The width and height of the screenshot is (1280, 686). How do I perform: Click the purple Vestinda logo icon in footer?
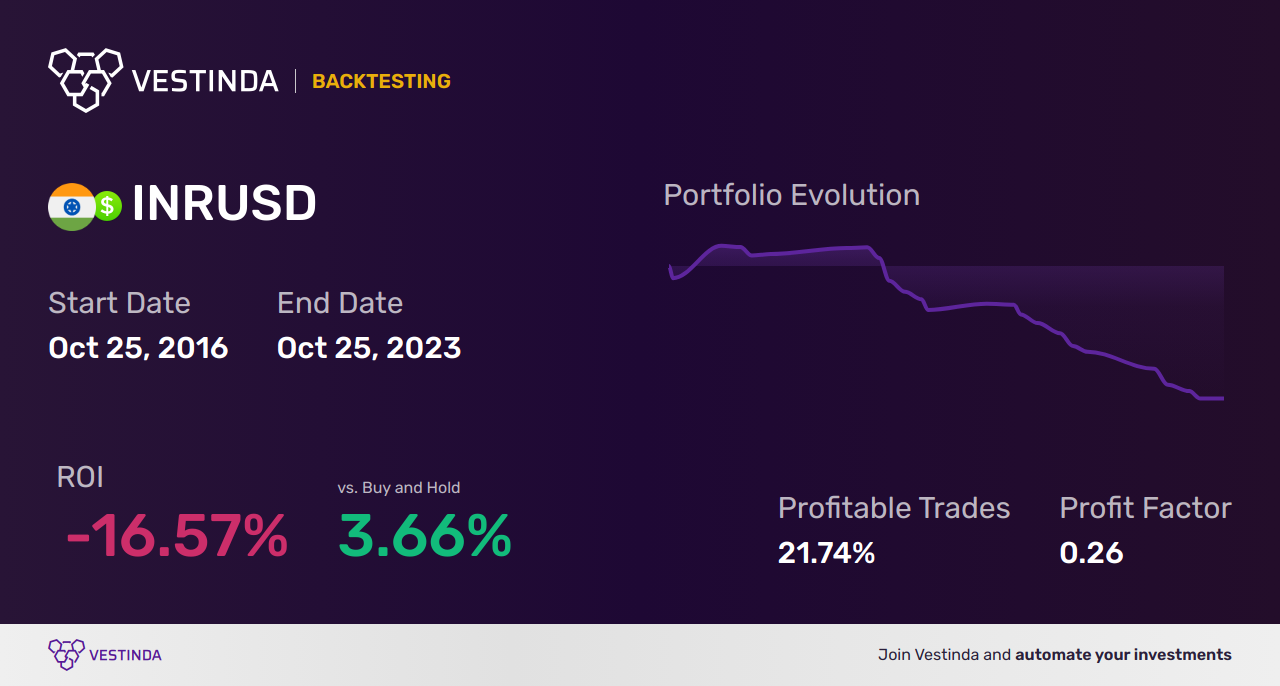tap(65, 655)
